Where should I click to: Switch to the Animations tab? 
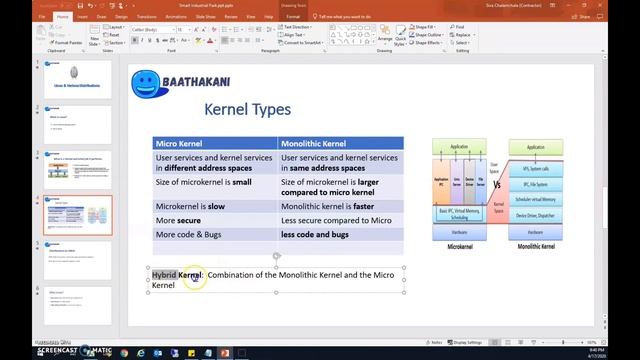[176, 17]
